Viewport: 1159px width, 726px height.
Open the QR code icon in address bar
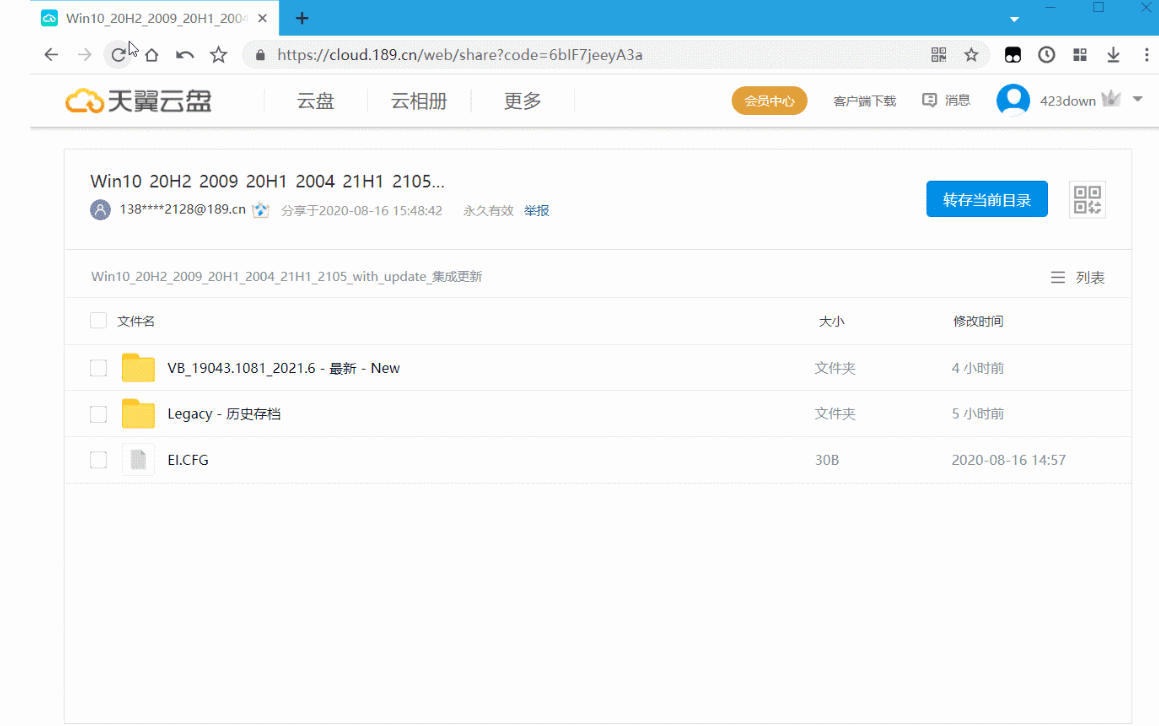(x=939, y=54)
